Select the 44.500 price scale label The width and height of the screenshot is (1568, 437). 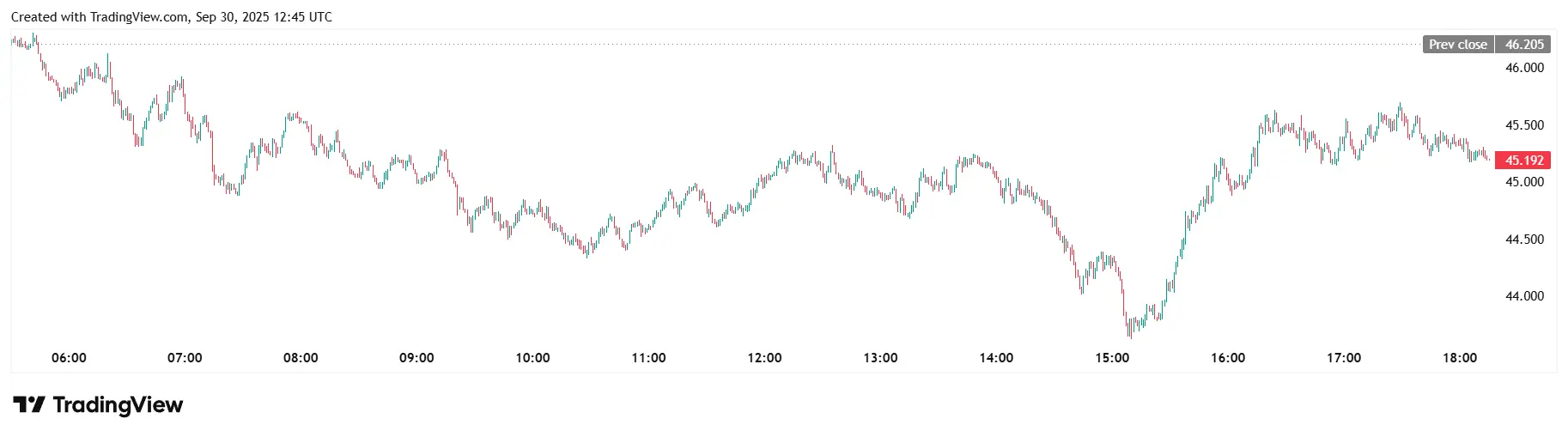1524,240
